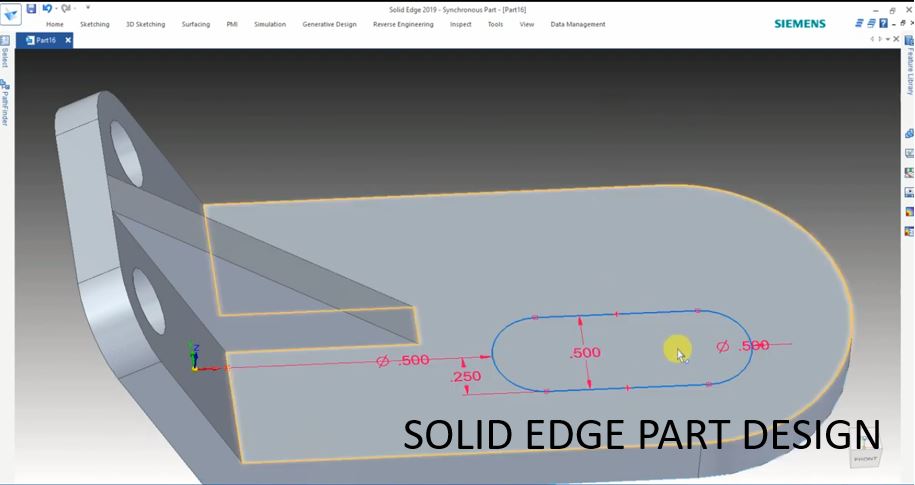Open the Solid Edge application menu button
Image resolution: width=915 pixels, height=485 pixels.
(x=11, y=15)
